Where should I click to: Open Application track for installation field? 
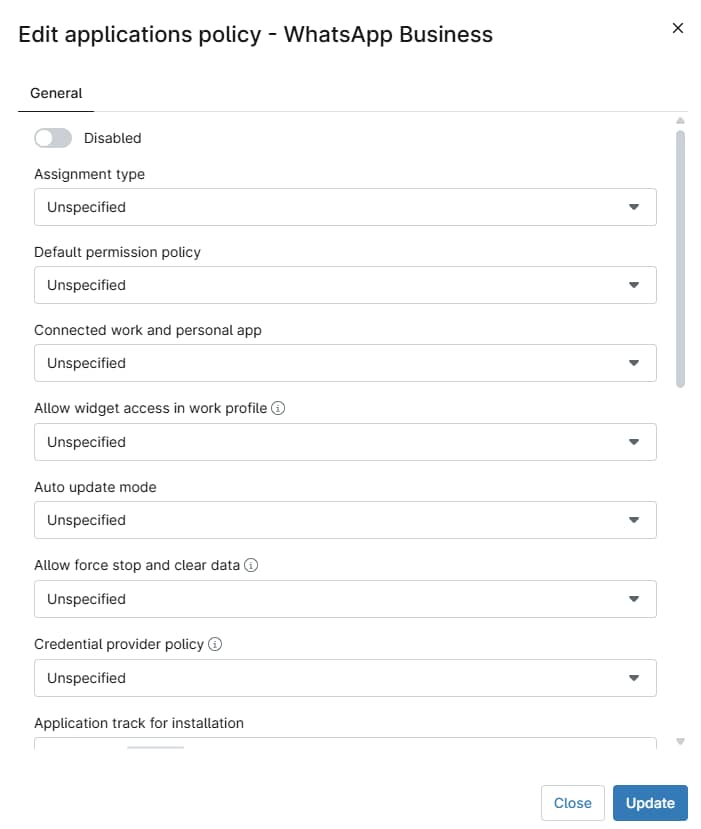[345, 743]
